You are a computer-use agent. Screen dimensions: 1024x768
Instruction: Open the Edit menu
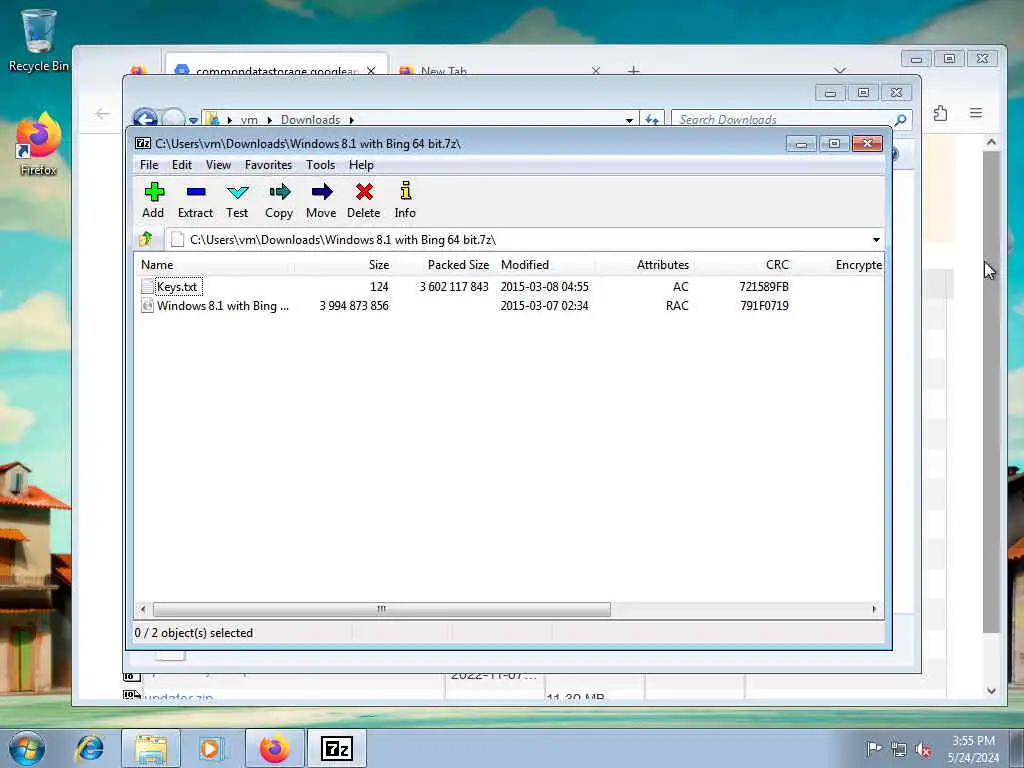click(182, 165)
